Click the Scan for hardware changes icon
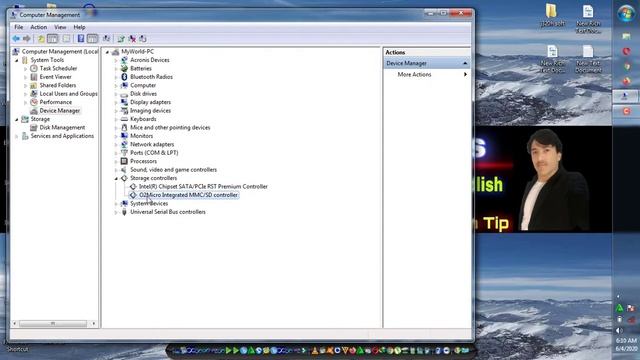Image resolution: width=640 pixels, height=360 pixels. point(106,39)
